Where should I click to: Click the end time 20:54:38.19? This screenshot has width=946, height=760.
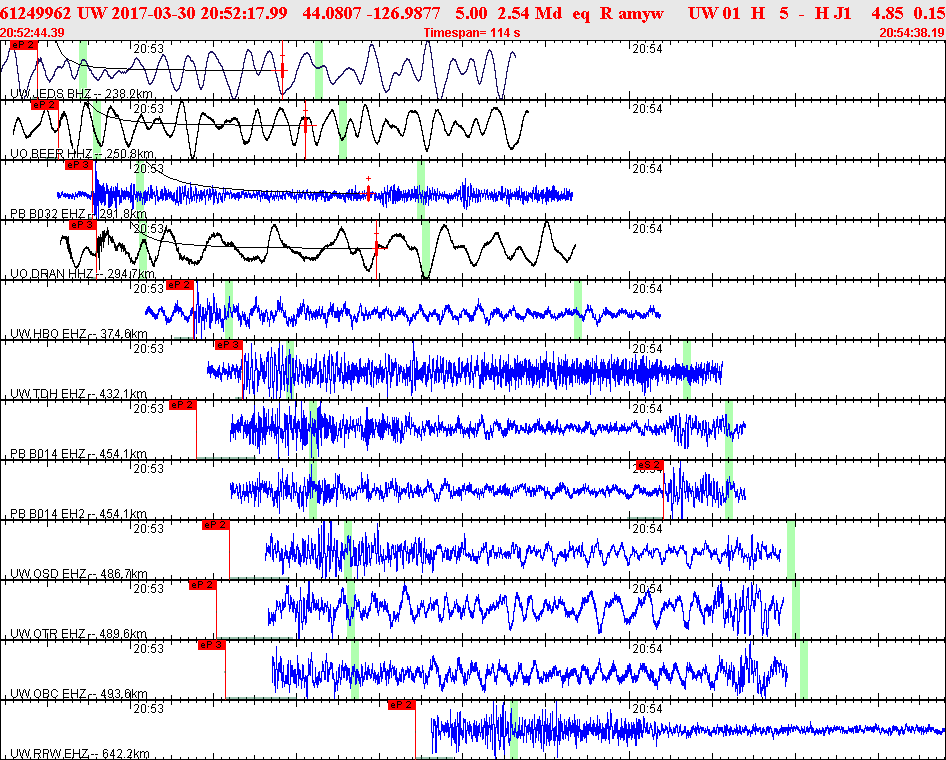[x=912, y=33]
